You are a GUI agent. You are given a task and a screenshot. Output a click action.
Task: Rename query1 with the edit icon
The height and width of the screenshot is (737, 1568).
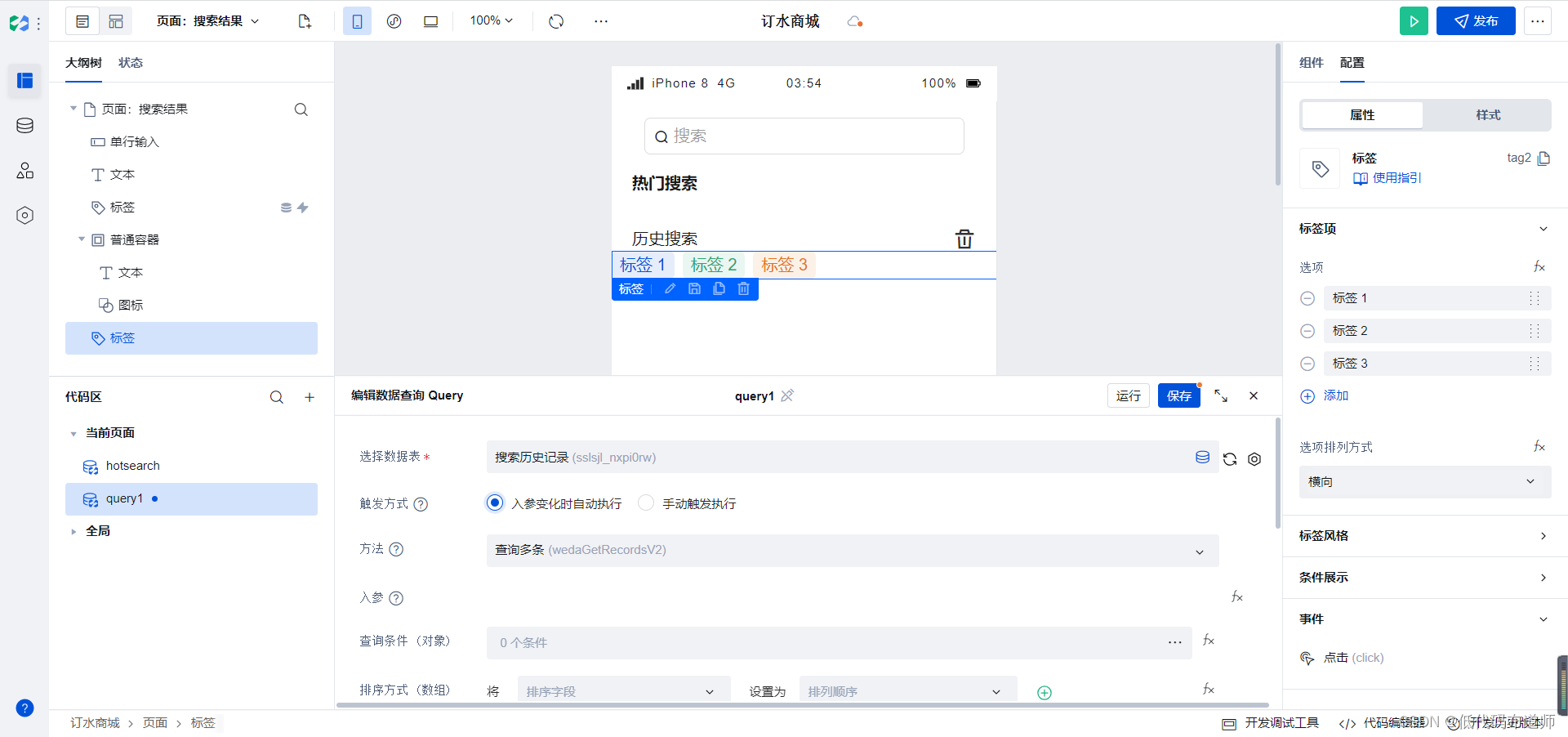pyautogui.click(x=787, y=395)
